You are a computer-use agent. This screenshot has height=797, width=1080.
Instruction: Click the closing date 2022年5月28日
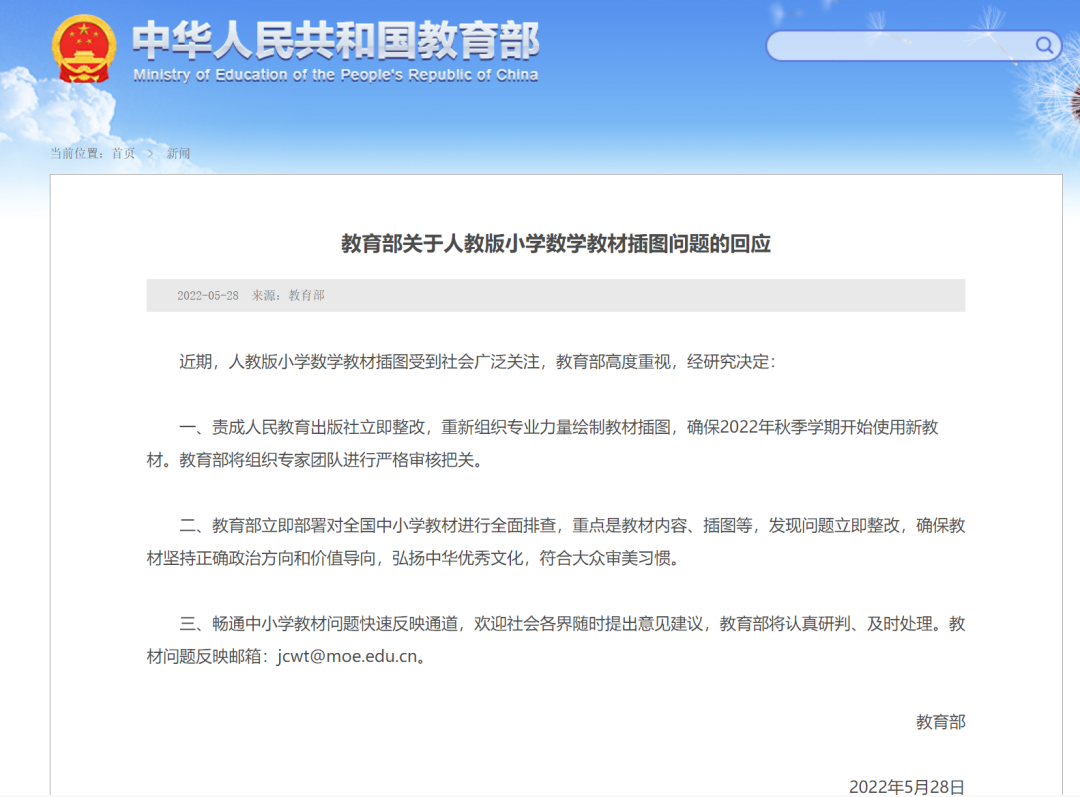(906, 786)
